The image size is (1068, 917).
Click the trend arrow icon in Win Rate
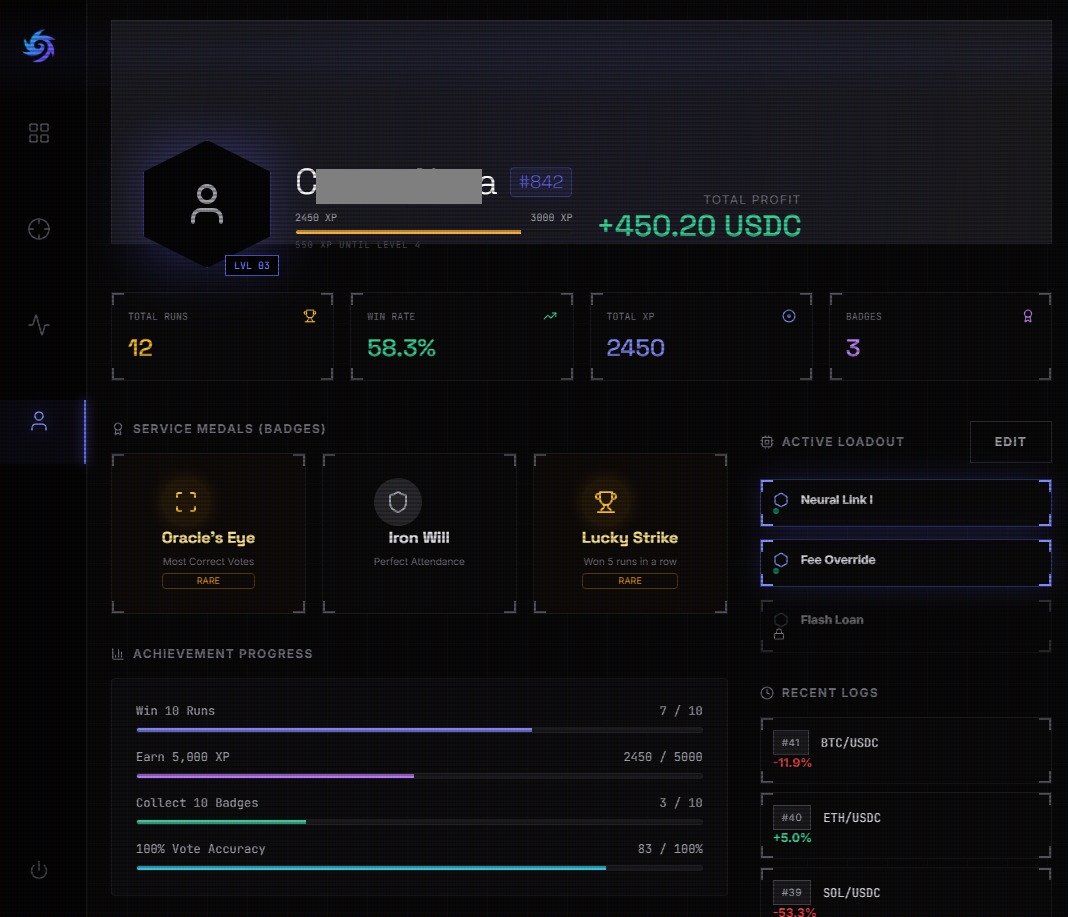click(550, 316)
